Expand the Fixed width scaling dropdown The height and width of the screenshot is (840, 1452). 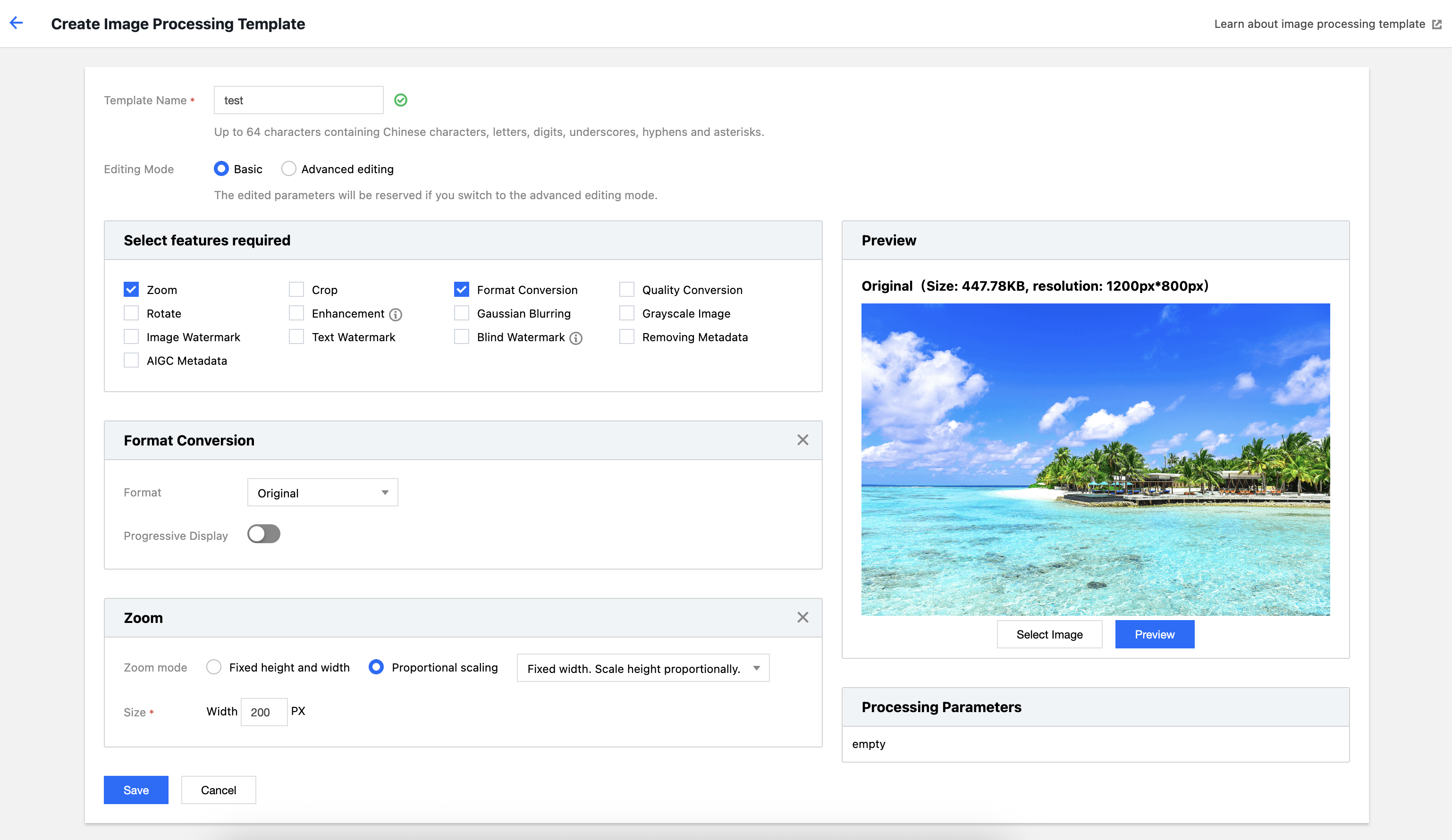[642, 668]
